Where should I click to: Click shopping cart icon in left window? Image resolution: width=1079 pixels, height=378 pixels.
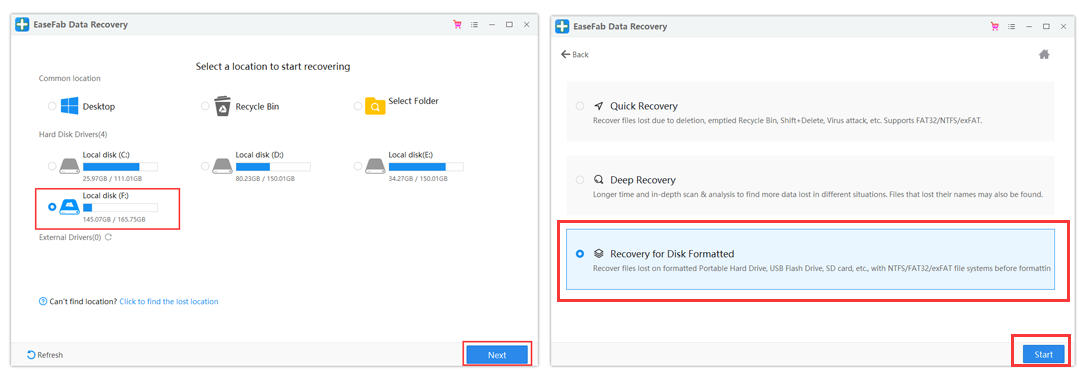coord(457,25)
